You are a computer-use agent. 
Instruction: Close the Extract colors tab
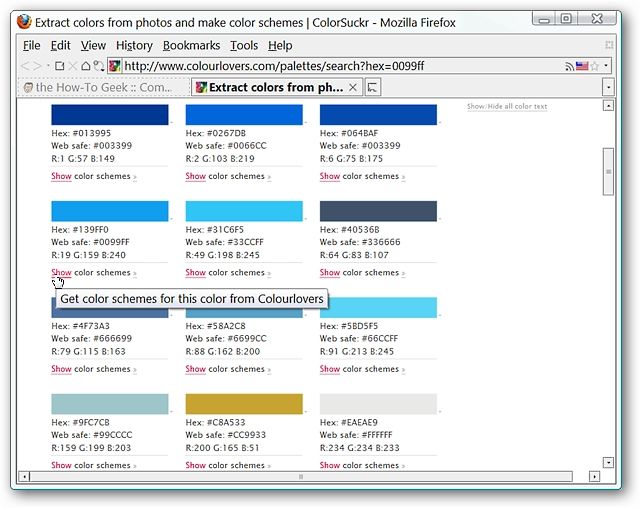tap(353, 87)
